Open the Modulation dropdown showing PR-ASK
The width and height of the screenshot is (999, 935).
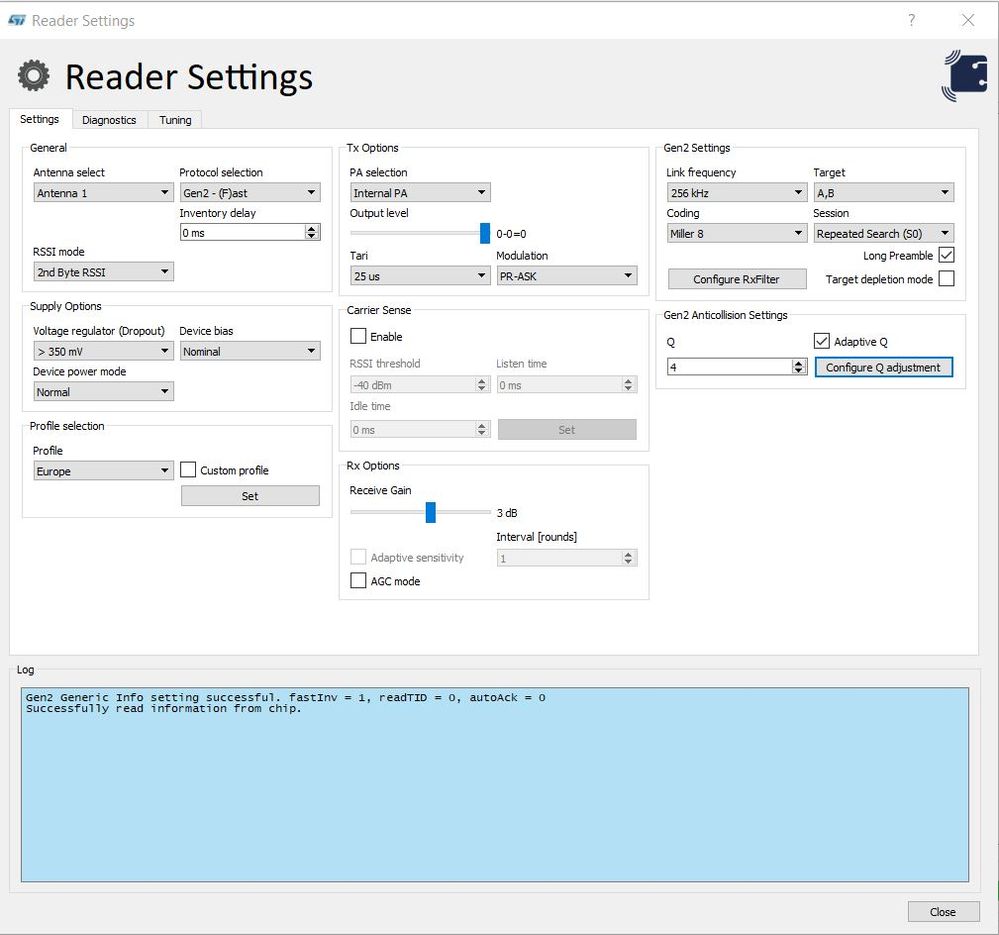click(566, 276)
